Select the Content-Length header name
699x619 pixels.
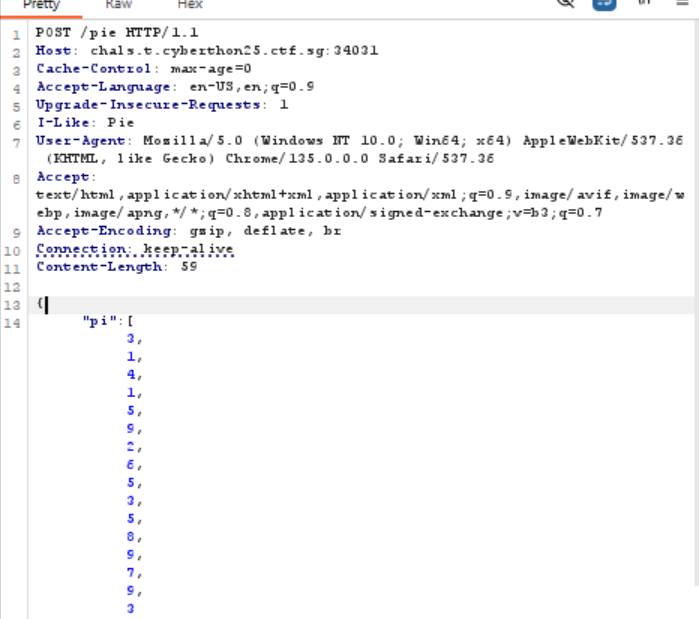[99, 267]
